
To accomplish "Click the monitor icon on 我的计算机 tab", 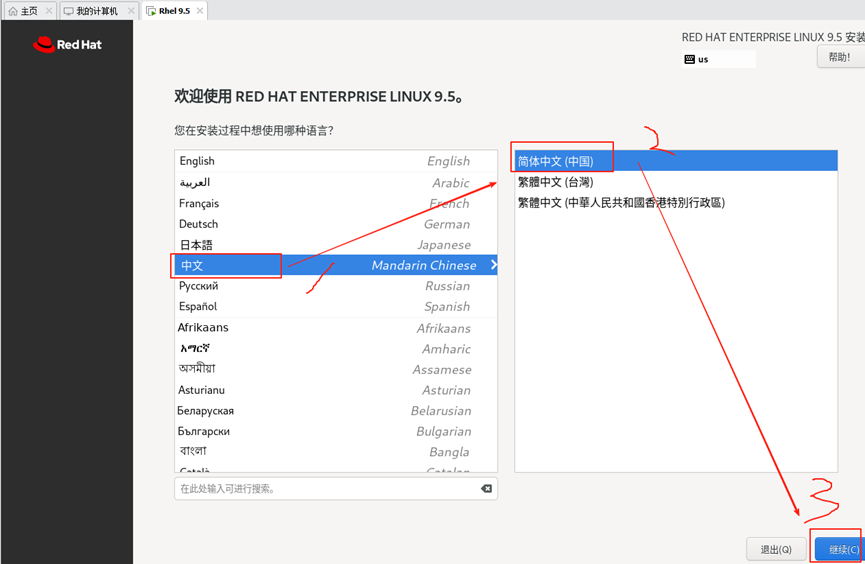I will (68, 11).
